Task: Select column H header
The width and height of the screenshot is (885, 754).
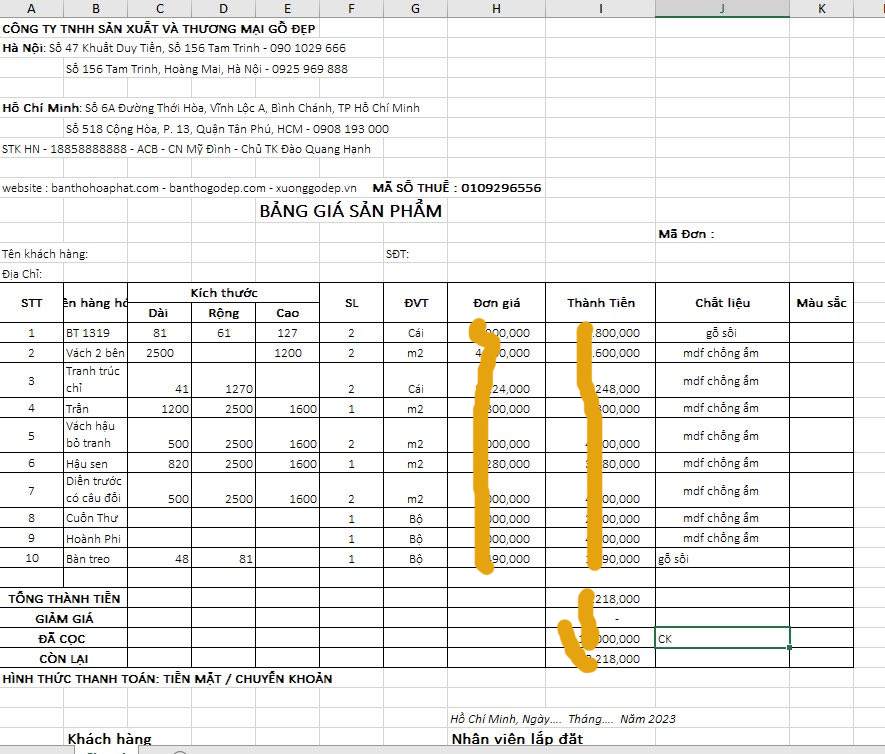Action: pos(496,8)
